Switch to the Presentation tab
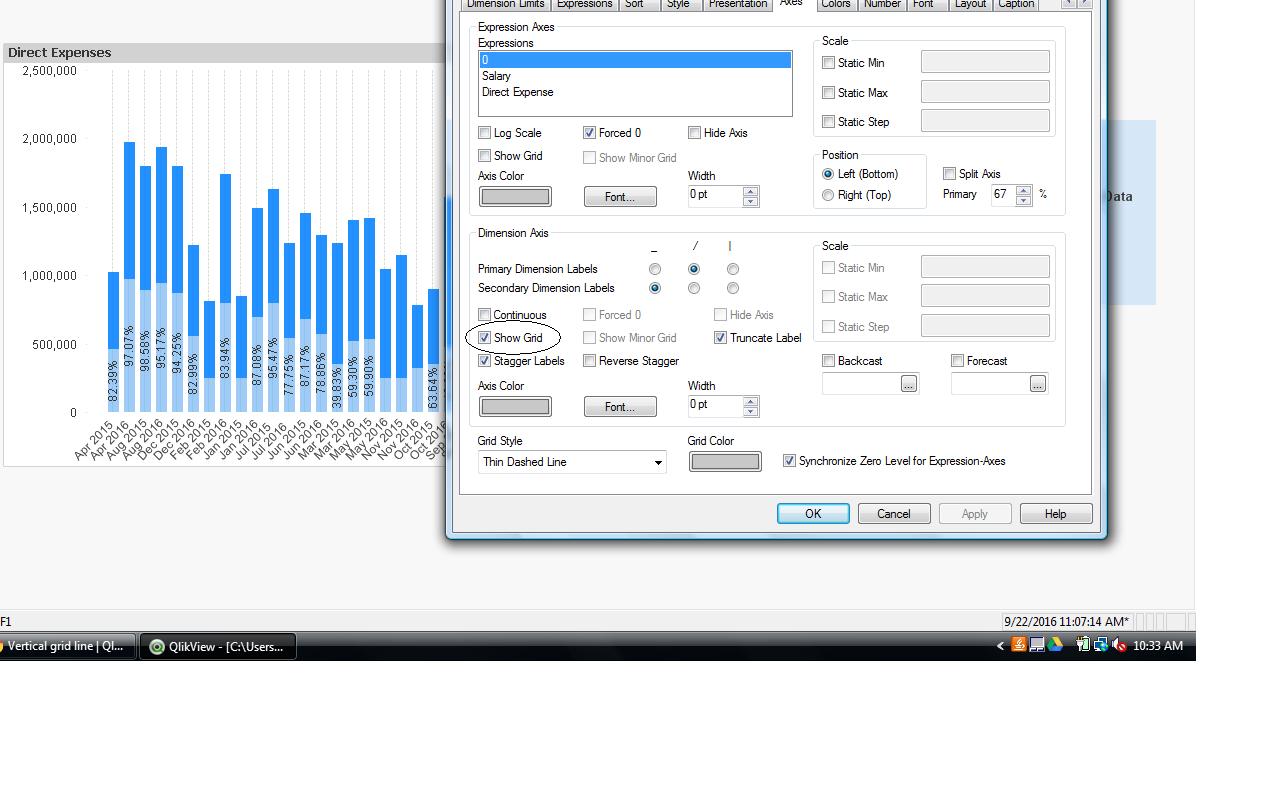Screen dimensions: 1280x800 (x=737, y=4)
